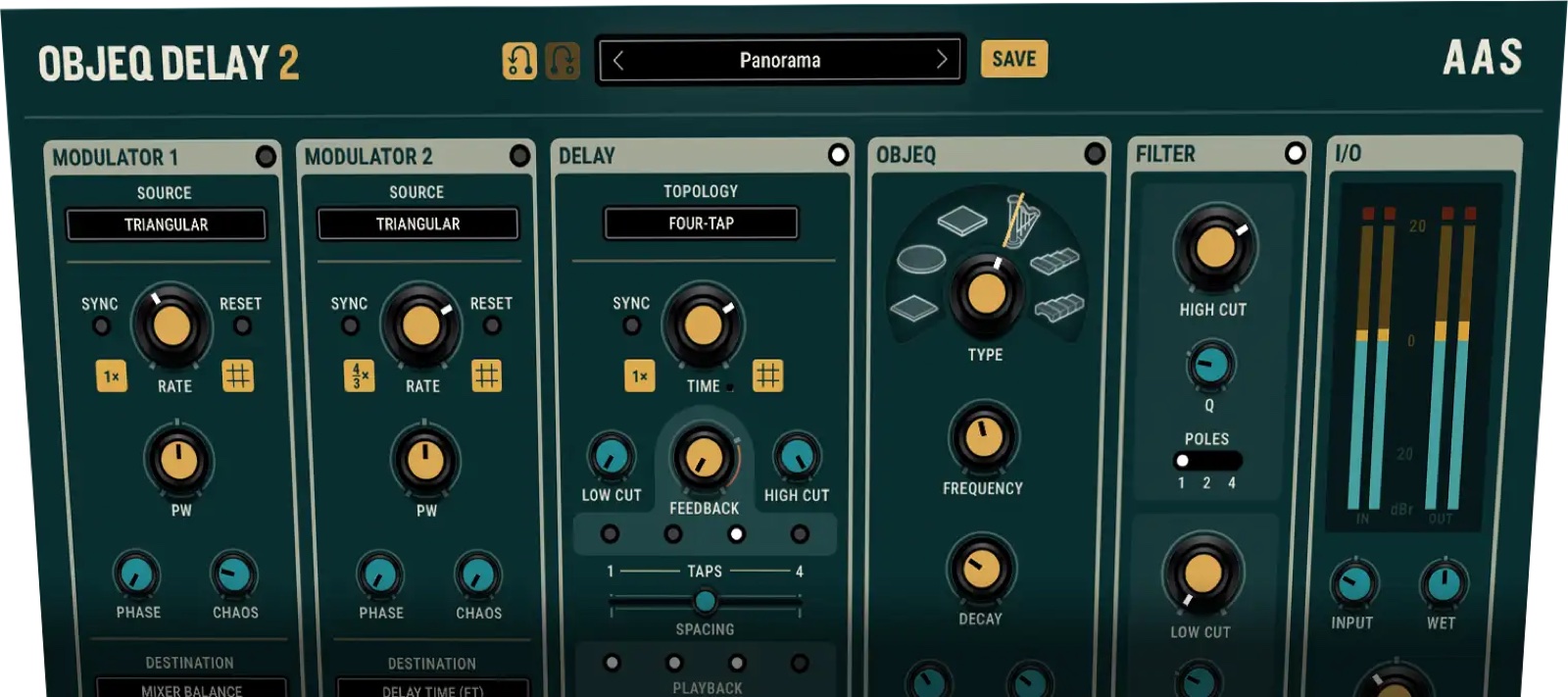
Task: Click Modulator 2 grid icon beside RATE
Action: (486, 375)
